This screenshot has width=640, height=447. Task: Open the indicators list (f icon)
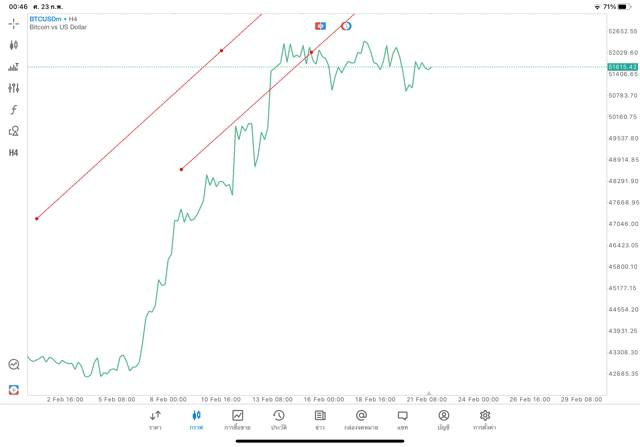click(14, 110)
